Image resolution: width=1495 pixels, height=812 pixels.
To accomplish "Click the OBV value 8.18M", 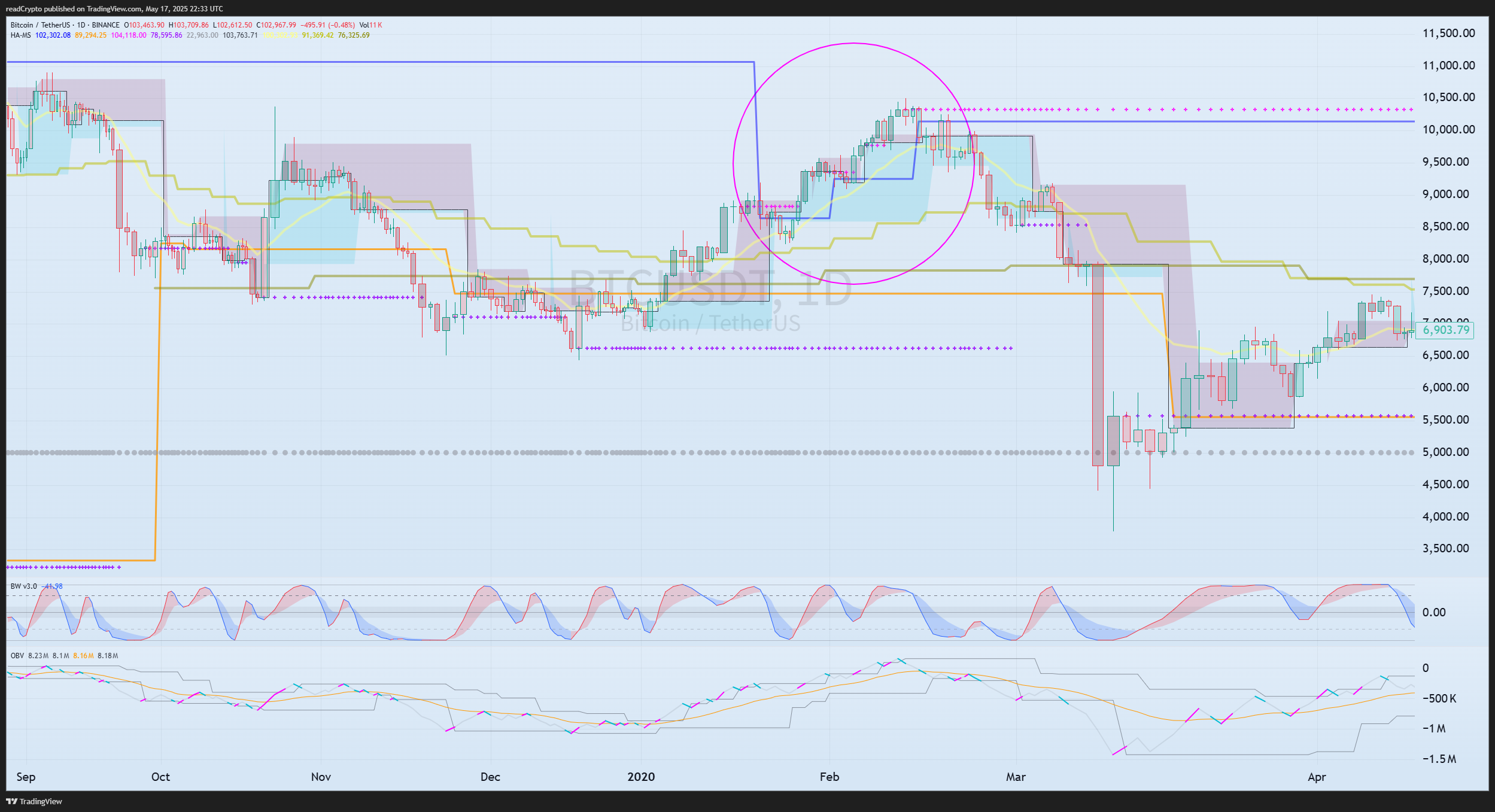I will 108,656.
